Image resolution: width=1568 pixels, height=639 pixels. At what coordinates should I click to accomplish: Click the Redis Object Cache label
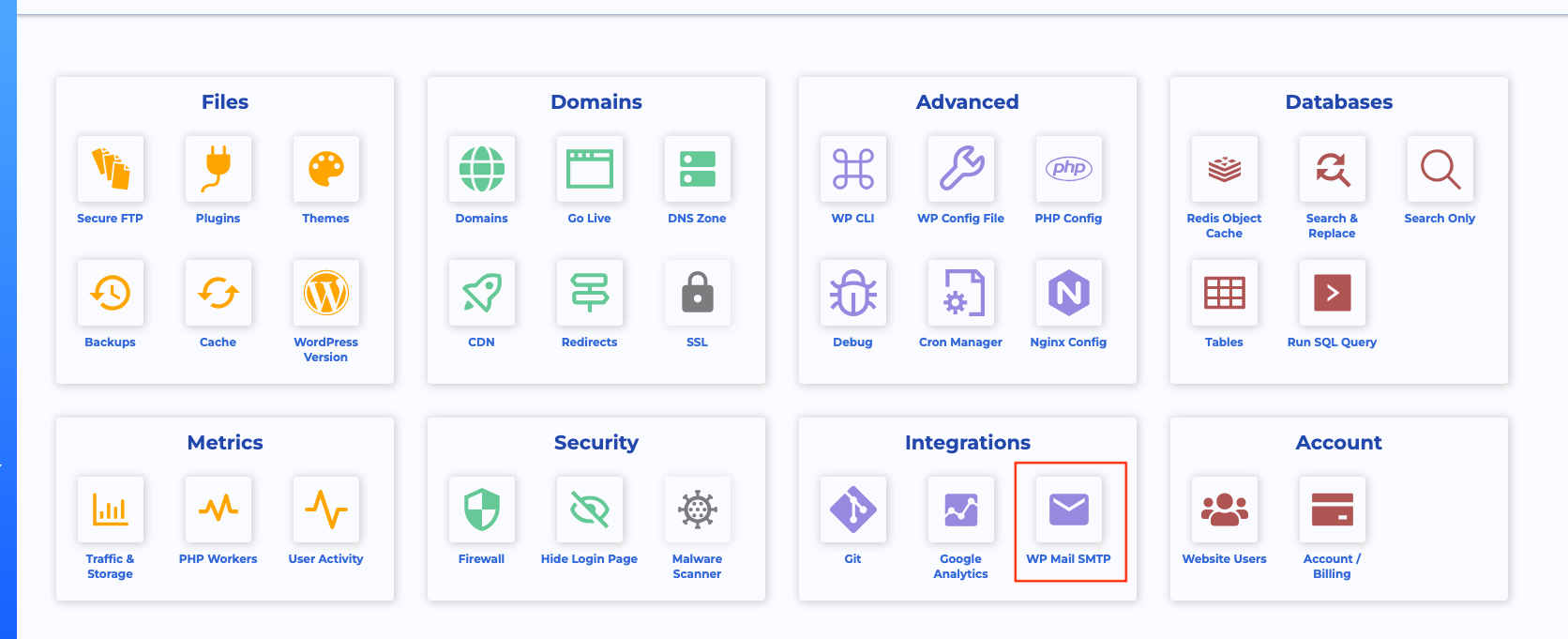(1225, 226)
